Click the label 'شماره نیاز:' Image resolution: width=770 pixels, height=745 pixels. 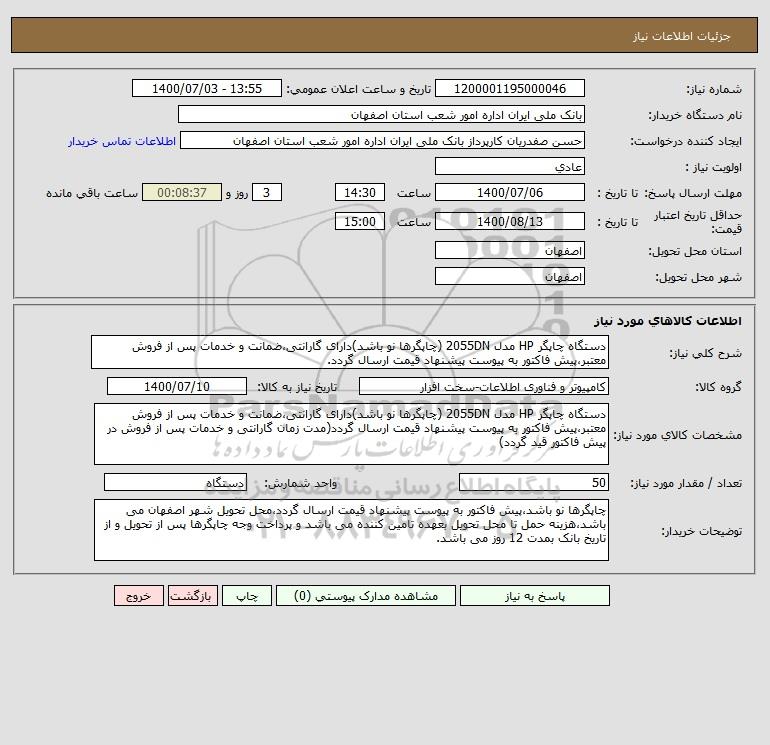point(714,89)
